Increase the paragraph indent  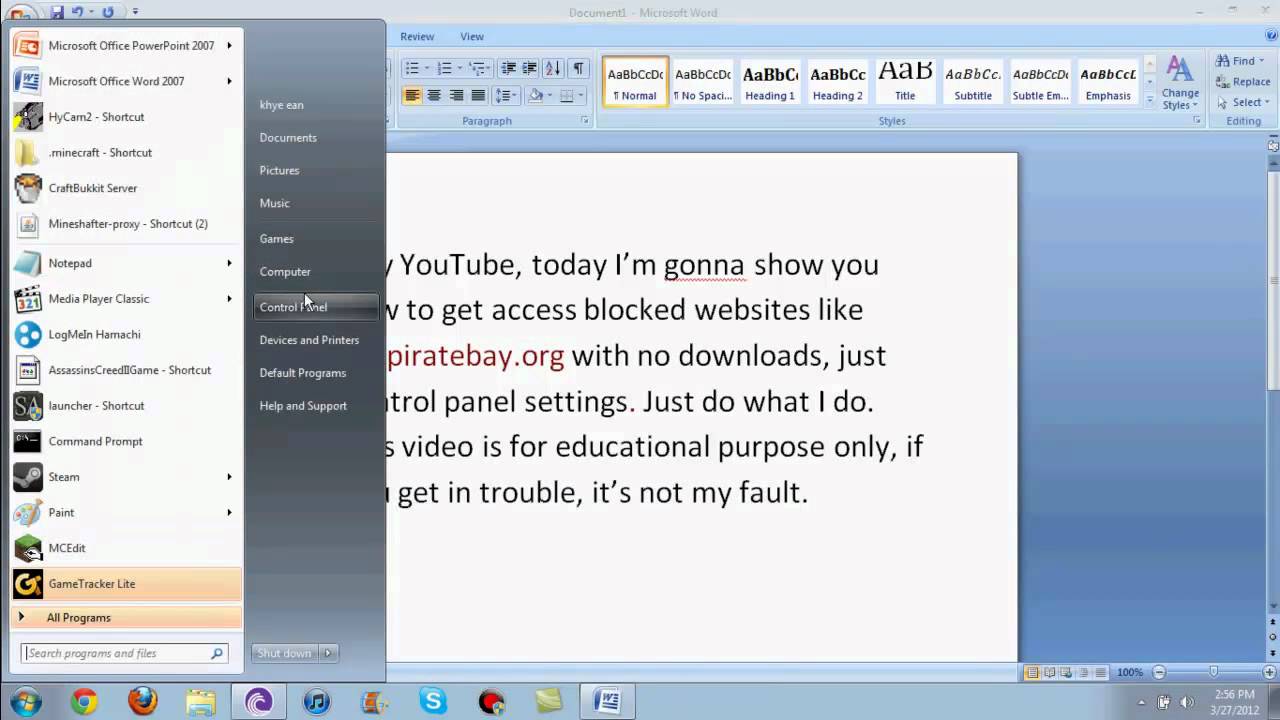529,68
